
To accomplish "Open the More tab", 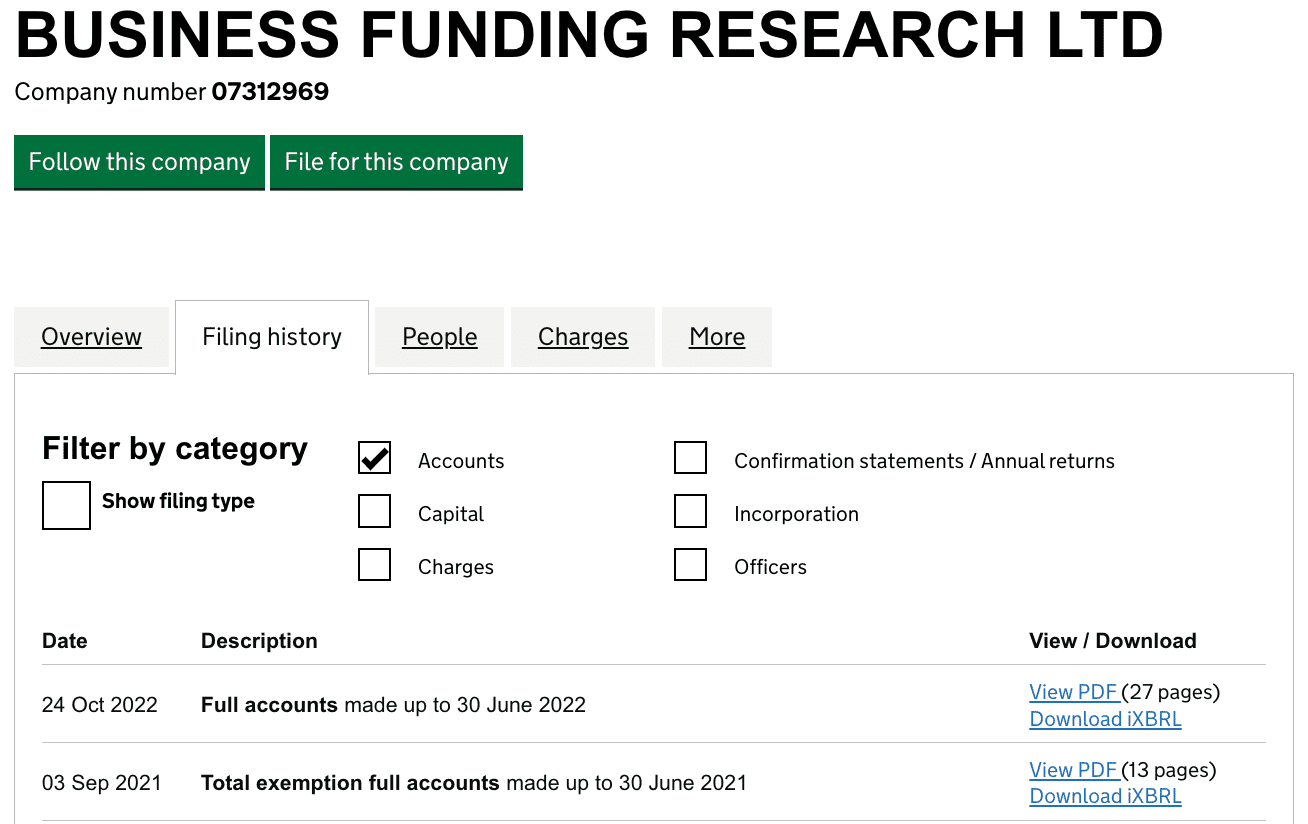I will pos(717,337).
